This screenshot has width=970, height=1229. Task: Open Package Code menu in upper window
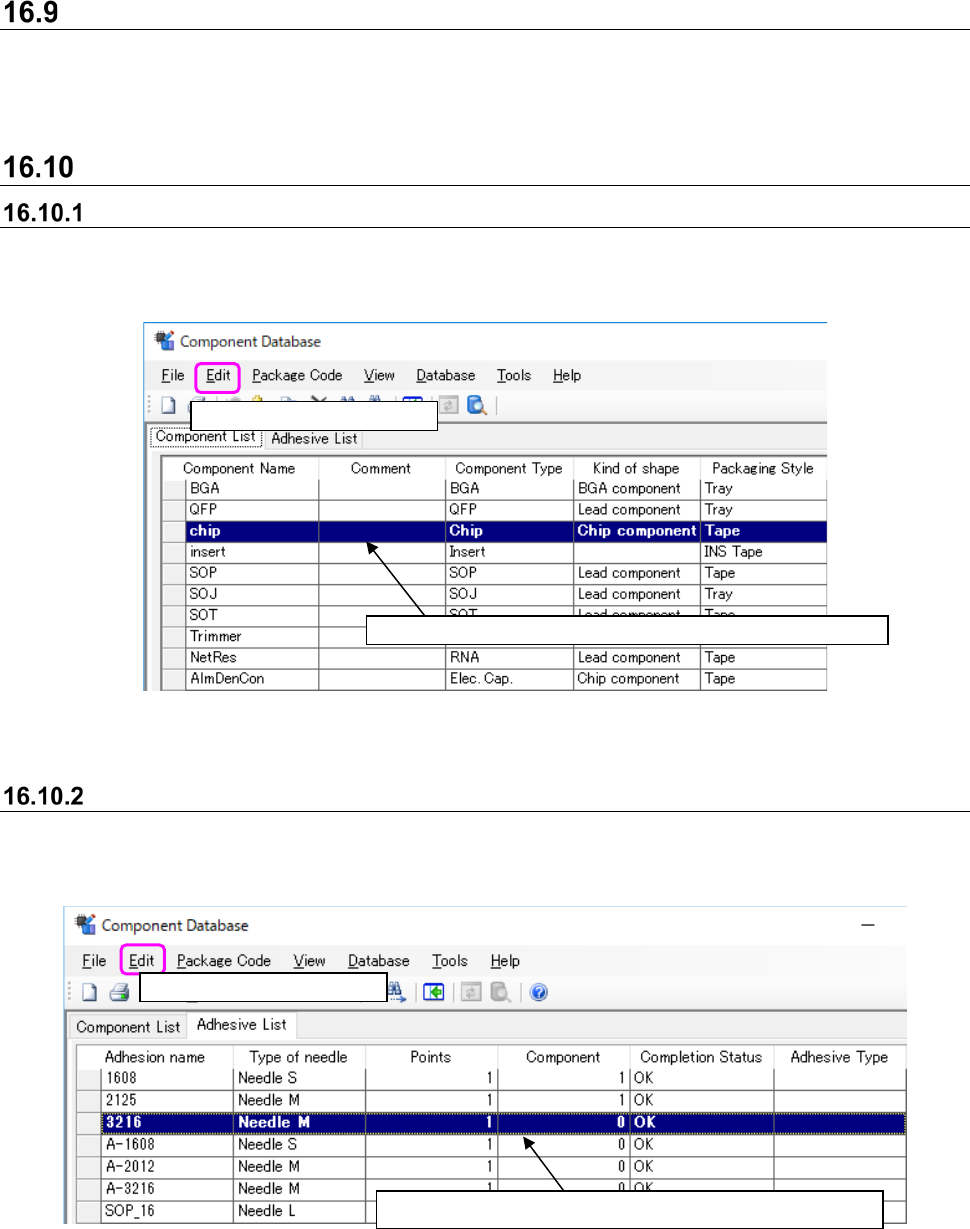click(297, 376)
